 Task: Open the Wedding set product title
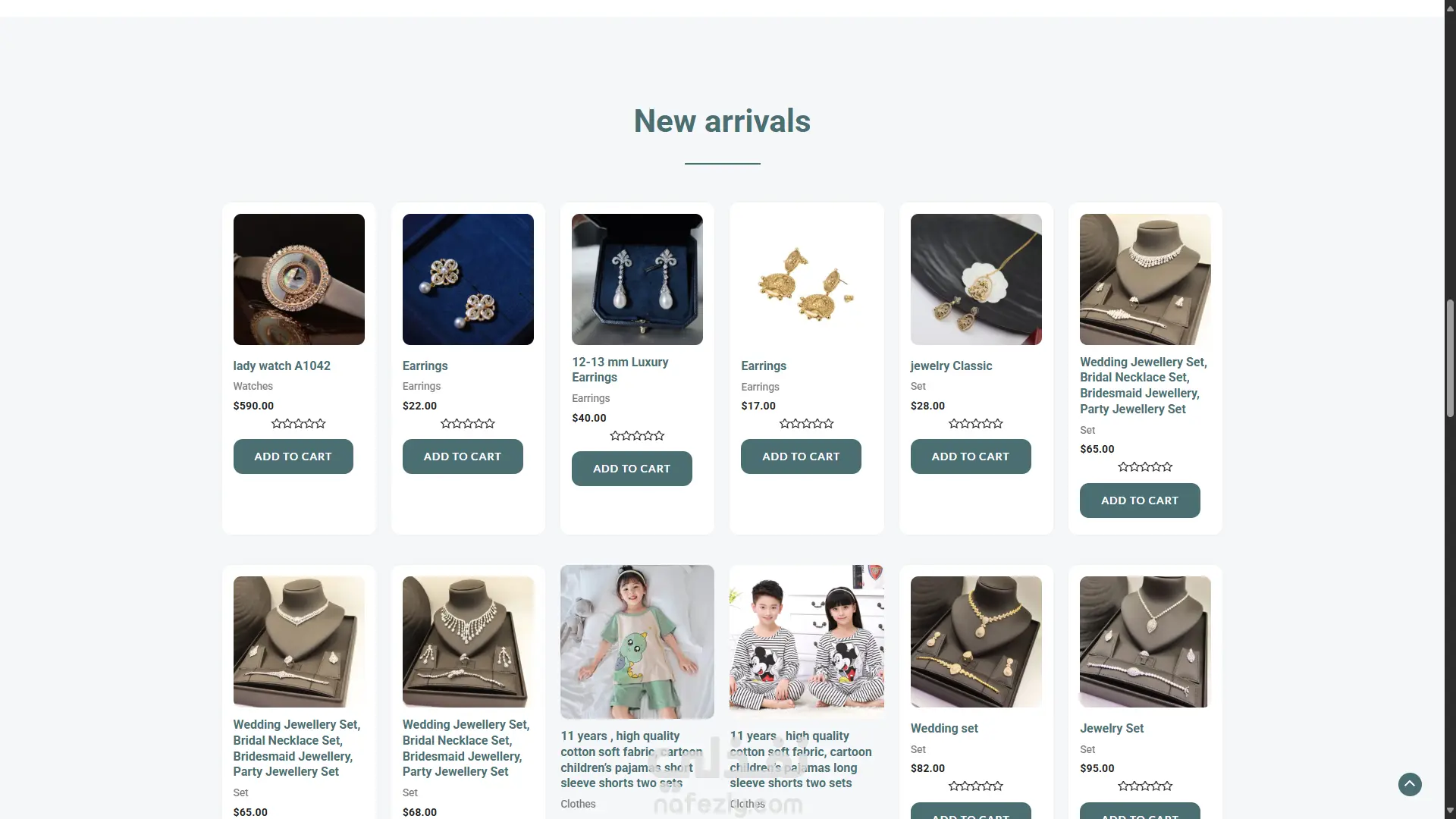pos(944,728)
